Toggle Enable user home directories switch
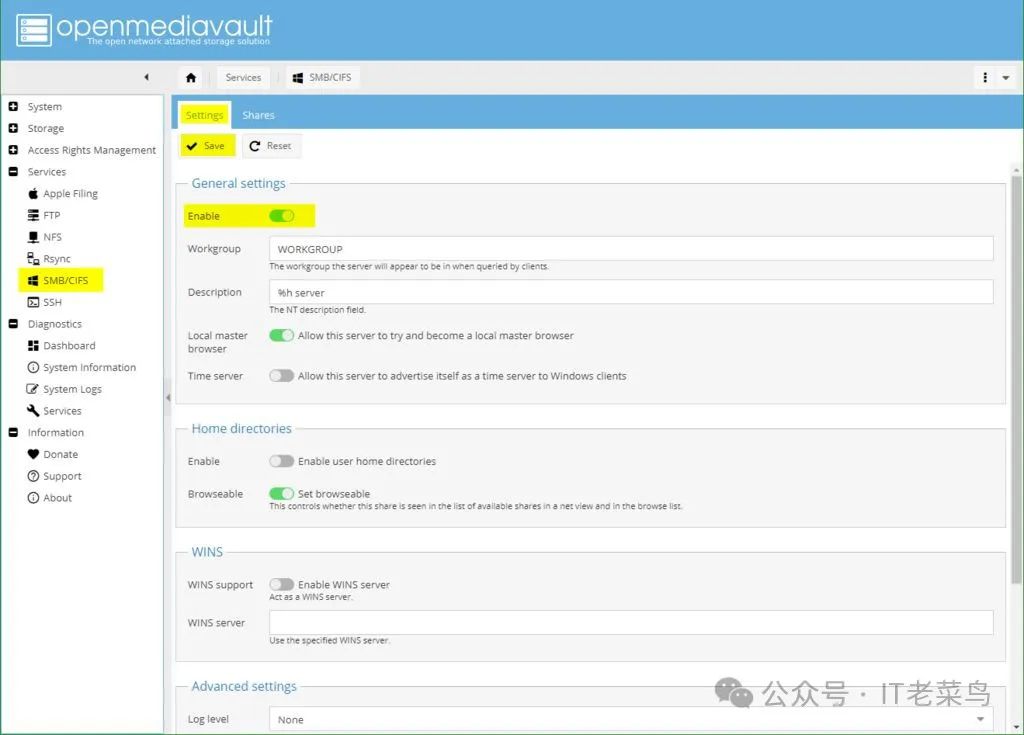The height and width of the screenshot is (735, 1024). pos(281,461)
